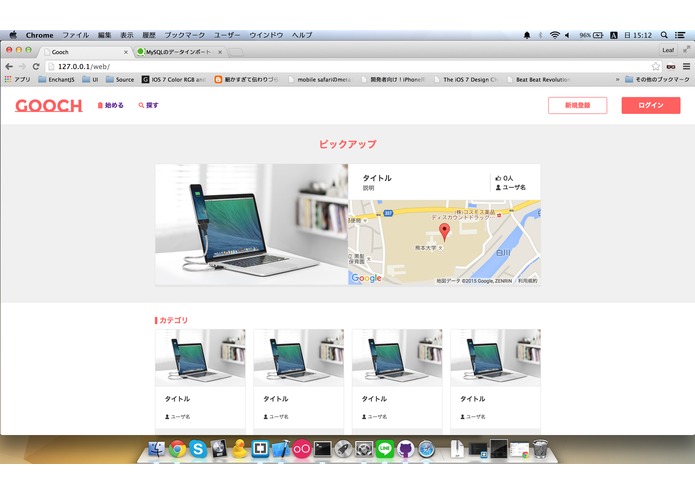Click the notification bell in menu bar

(x=527, y=35)
